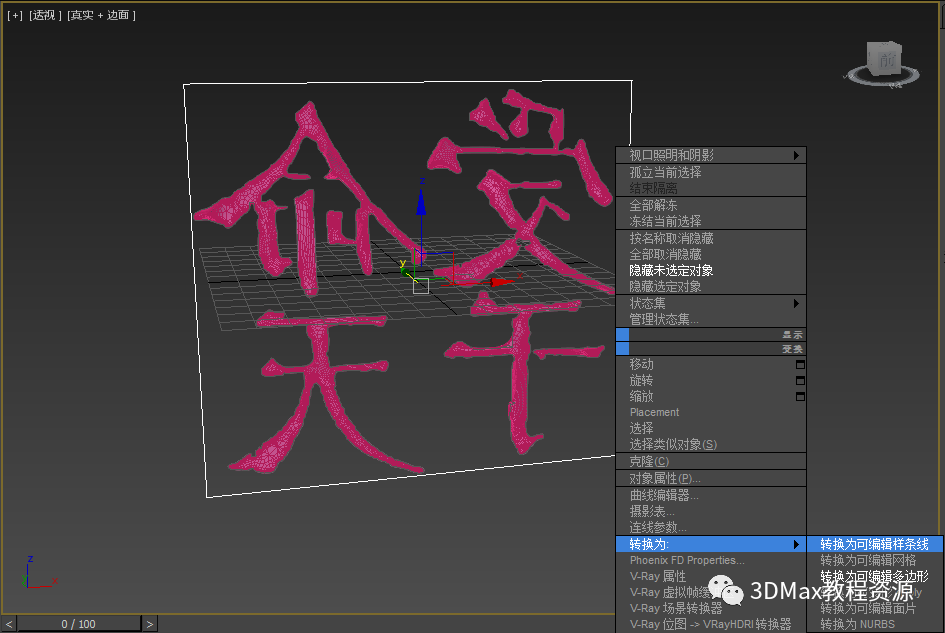Image resolution: width=945 pixels, height=633 pixels.
Task: Select 全部取消隐藏
Action: point(665,254)
